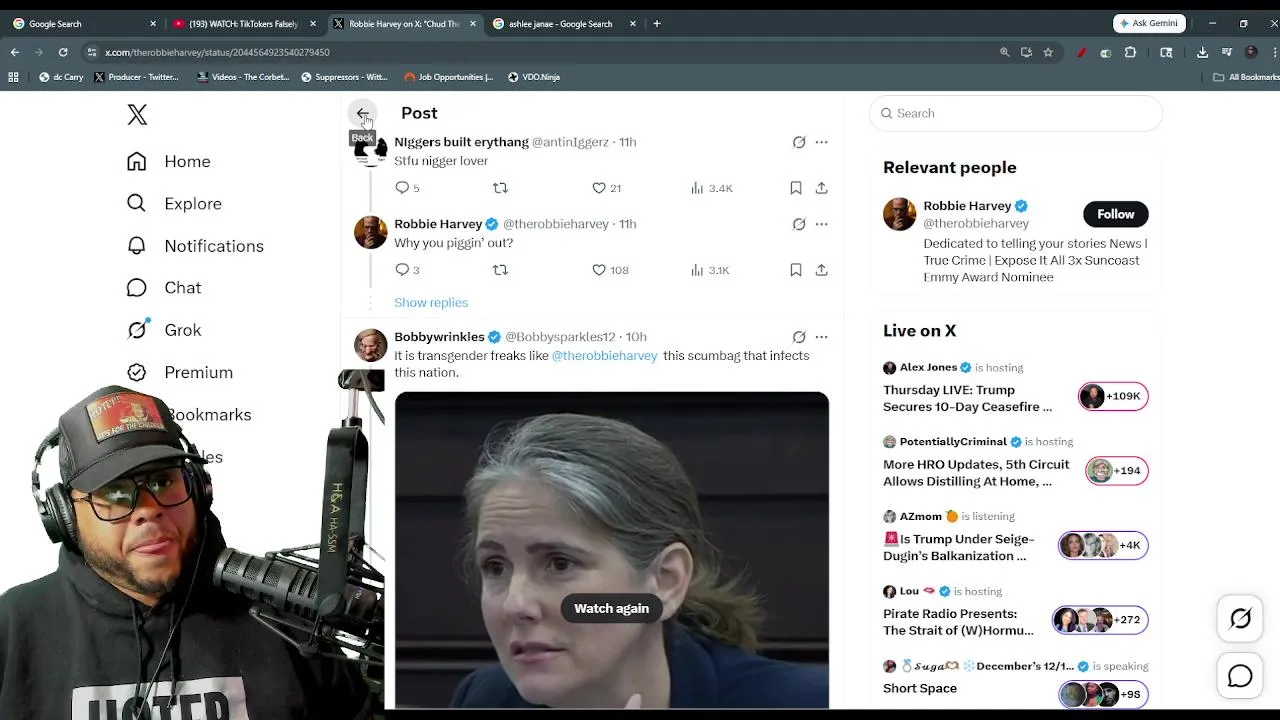The image size is (1280, 720).
Task: Open the Short Space listing
Action: (920, 688)
